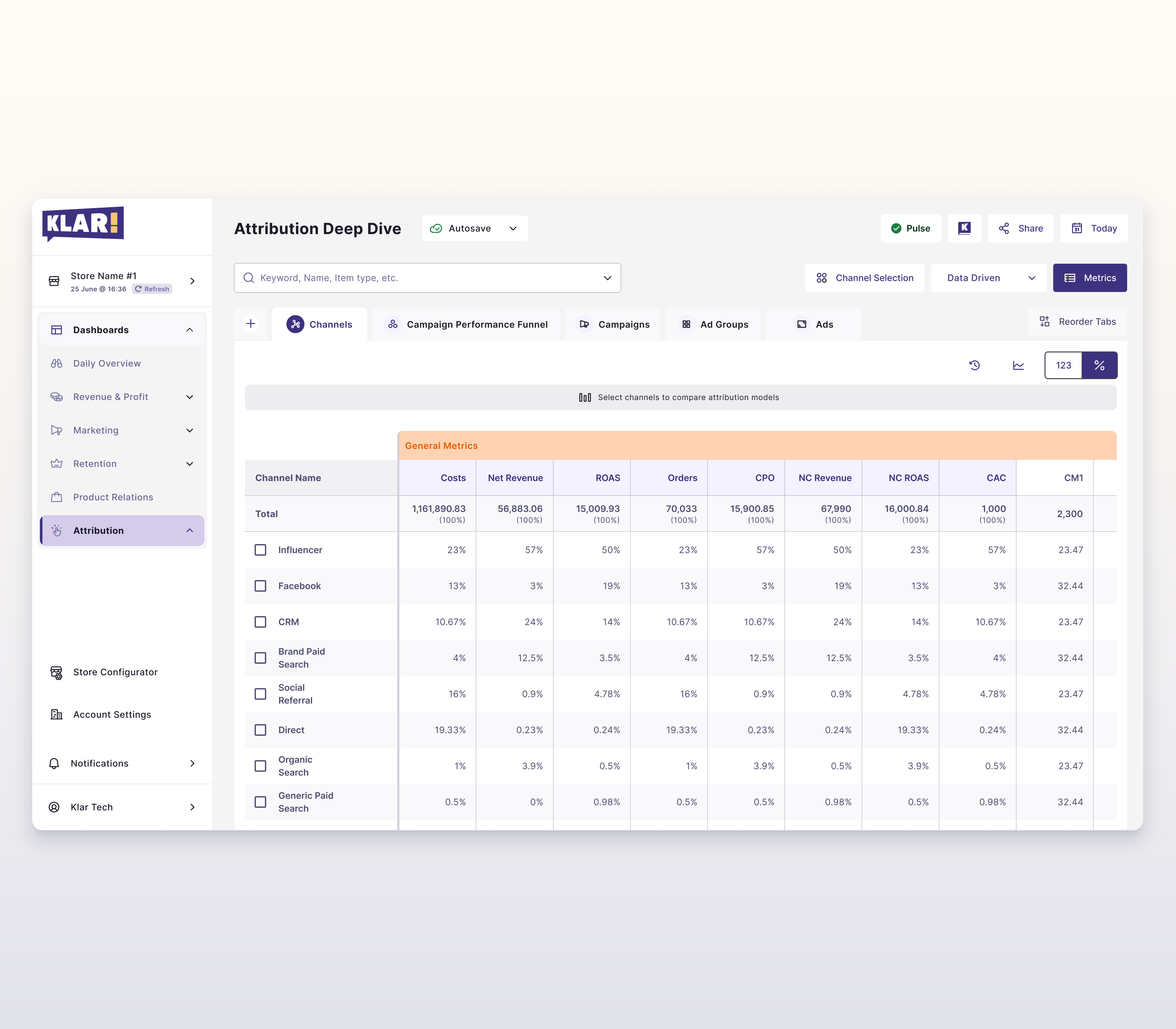This screenshot has width=1176, height=1029.
Task: Open the Daily Overview dashboard
Action: point(107,363)
